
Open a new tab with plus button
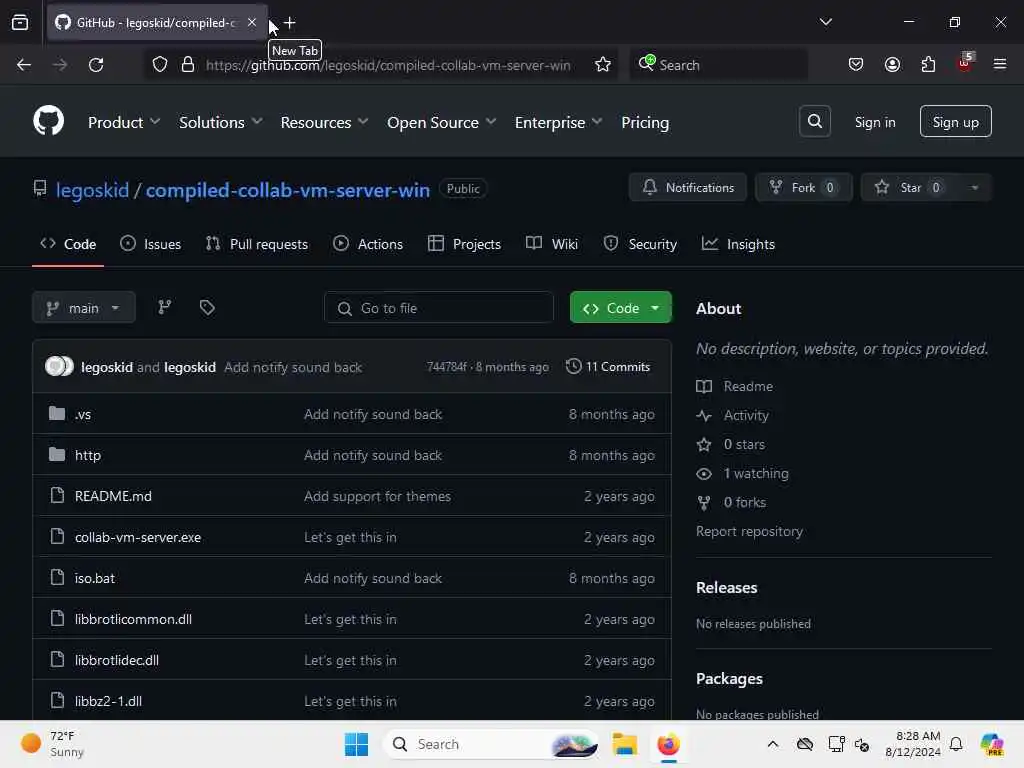(x=289, y=23)
